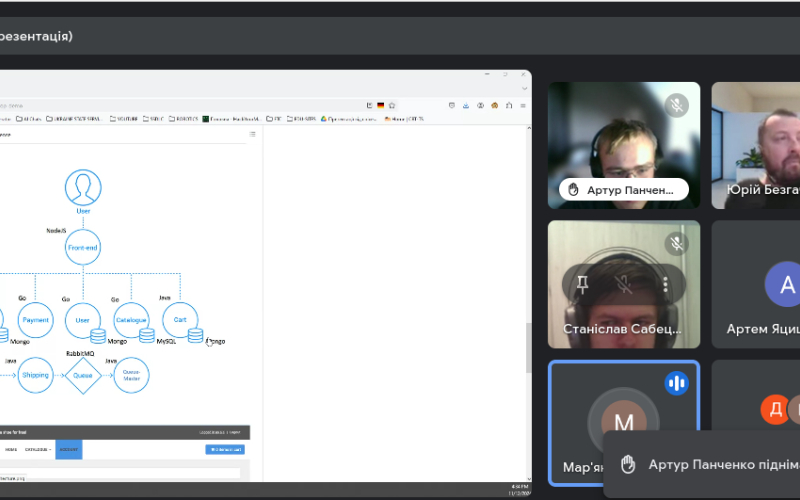Image resolution: width=800 pixels, height=500 pixels.
Task: Click the database icon next to Cart
Action: (x=195, y=335)
